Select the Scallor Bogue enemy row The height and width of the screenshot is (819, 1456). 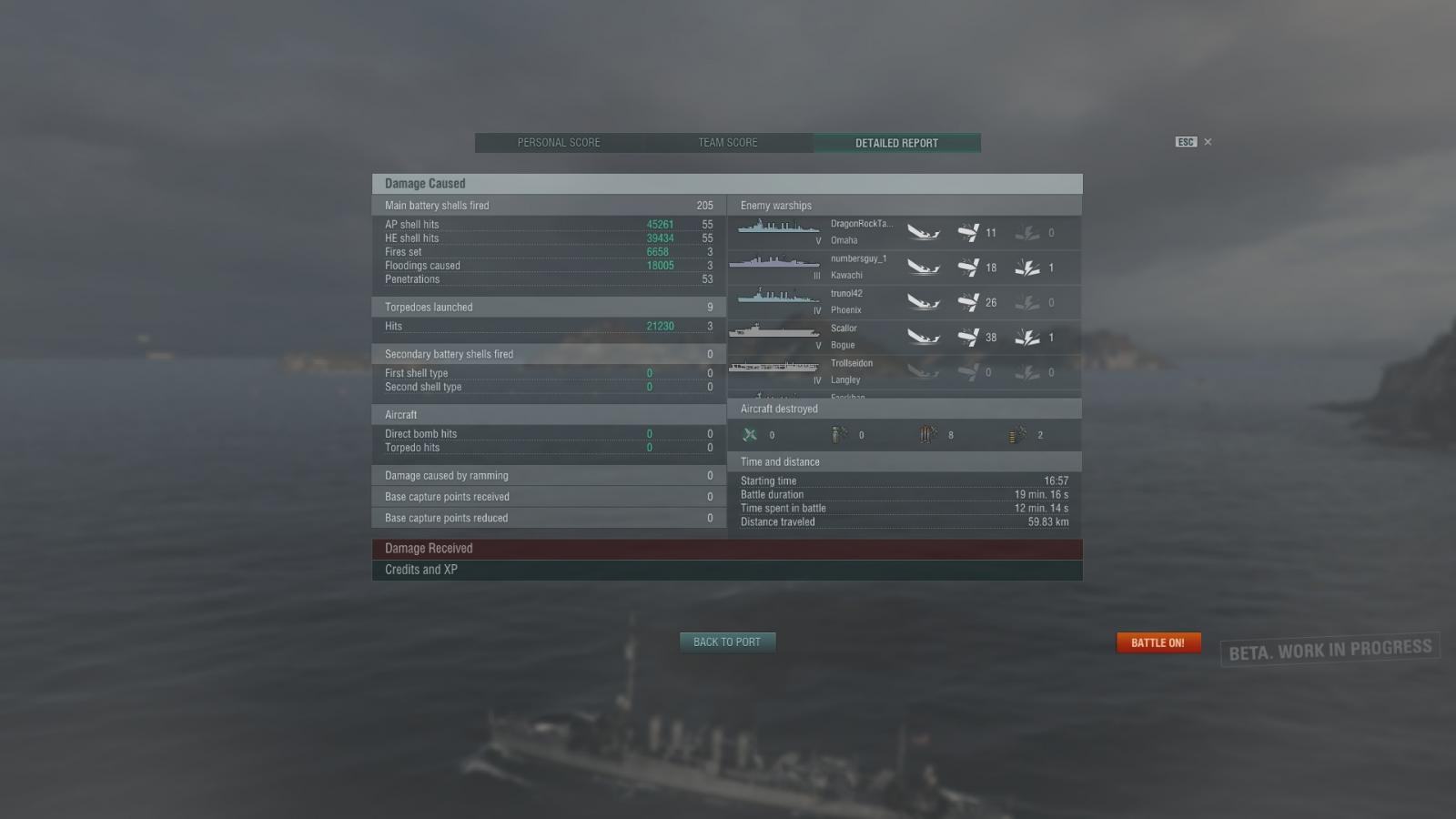coord(905,338)
